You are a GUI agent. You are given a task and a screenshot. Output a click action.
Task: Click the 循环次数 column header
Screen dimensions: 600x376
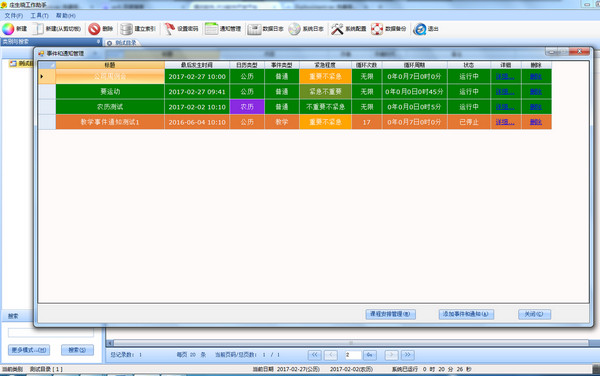[x=367, y=65]
